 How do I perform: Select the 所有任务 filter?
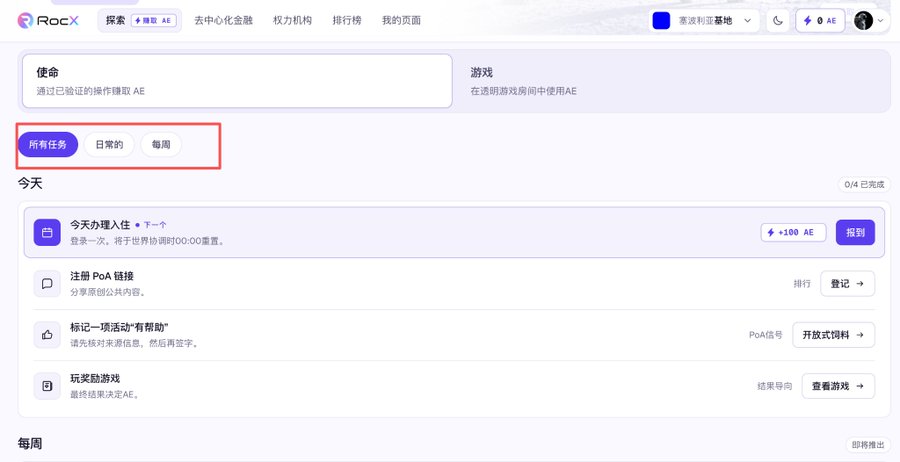(x=48, y=145)
